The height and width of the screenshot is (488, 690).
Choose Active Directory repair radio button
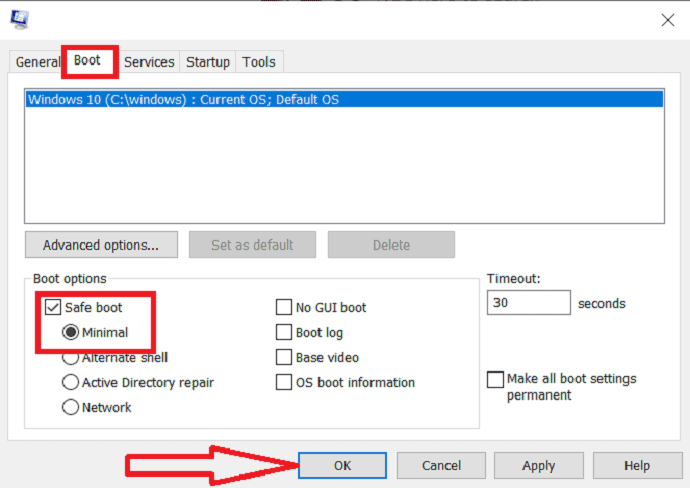click(71, 382)
